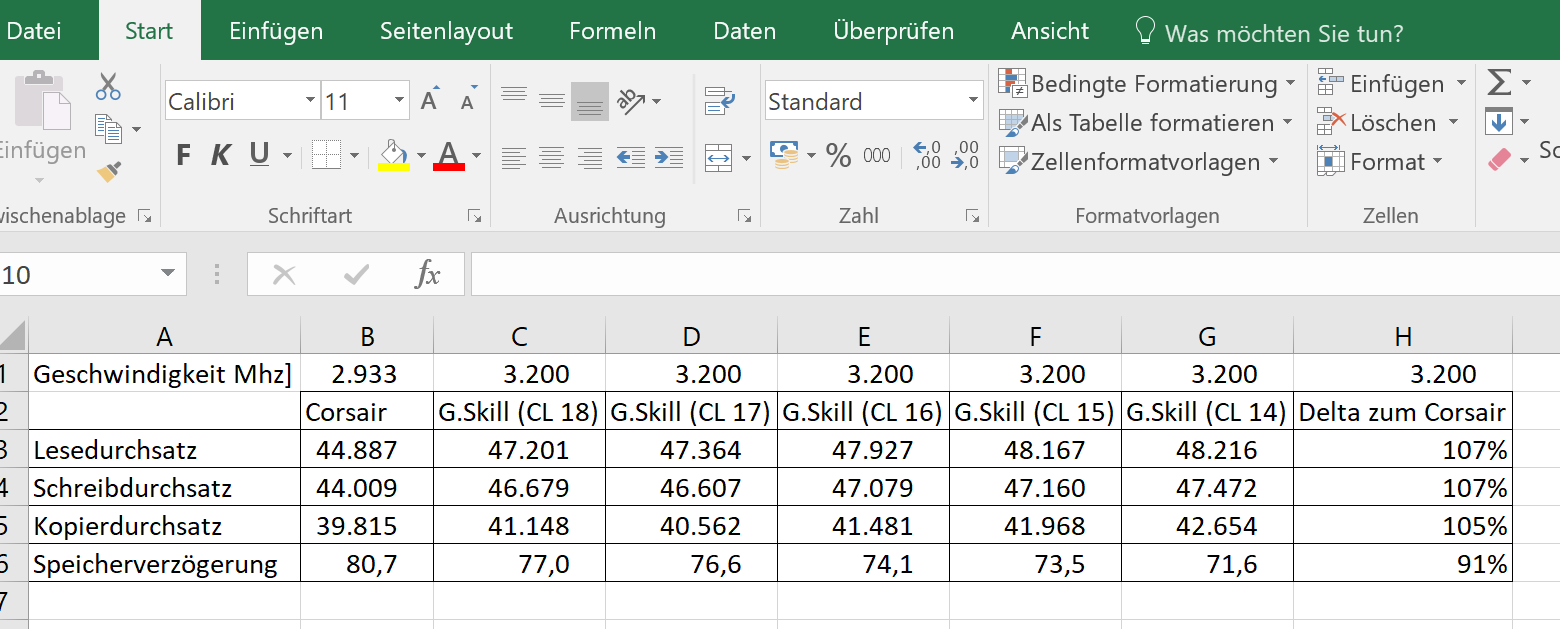Viewport: 1560px width, 629px height.
Task: Increase indent icon
Action: tap(668, 157)
